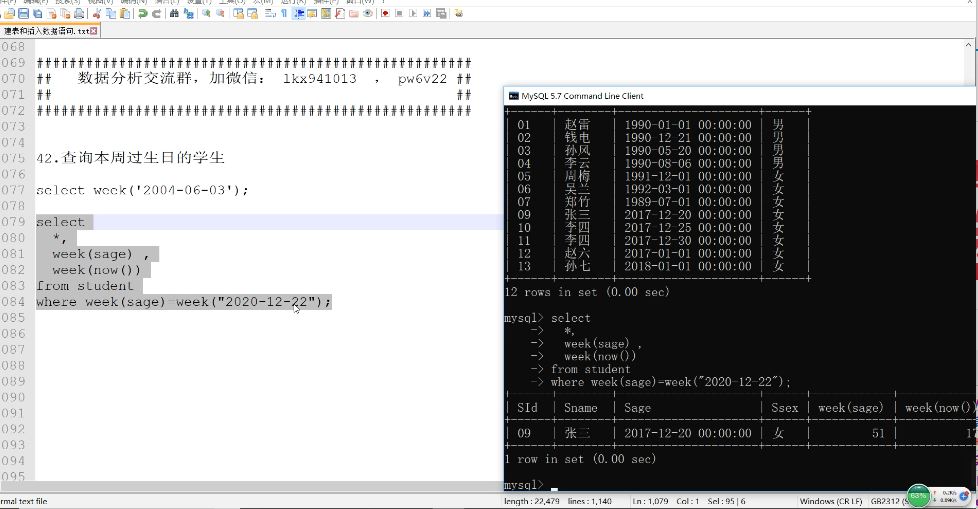The width and height of the screenshot is (978, 509).
Task: Print the document using the Print icon
Action: (x=79, y=13)
